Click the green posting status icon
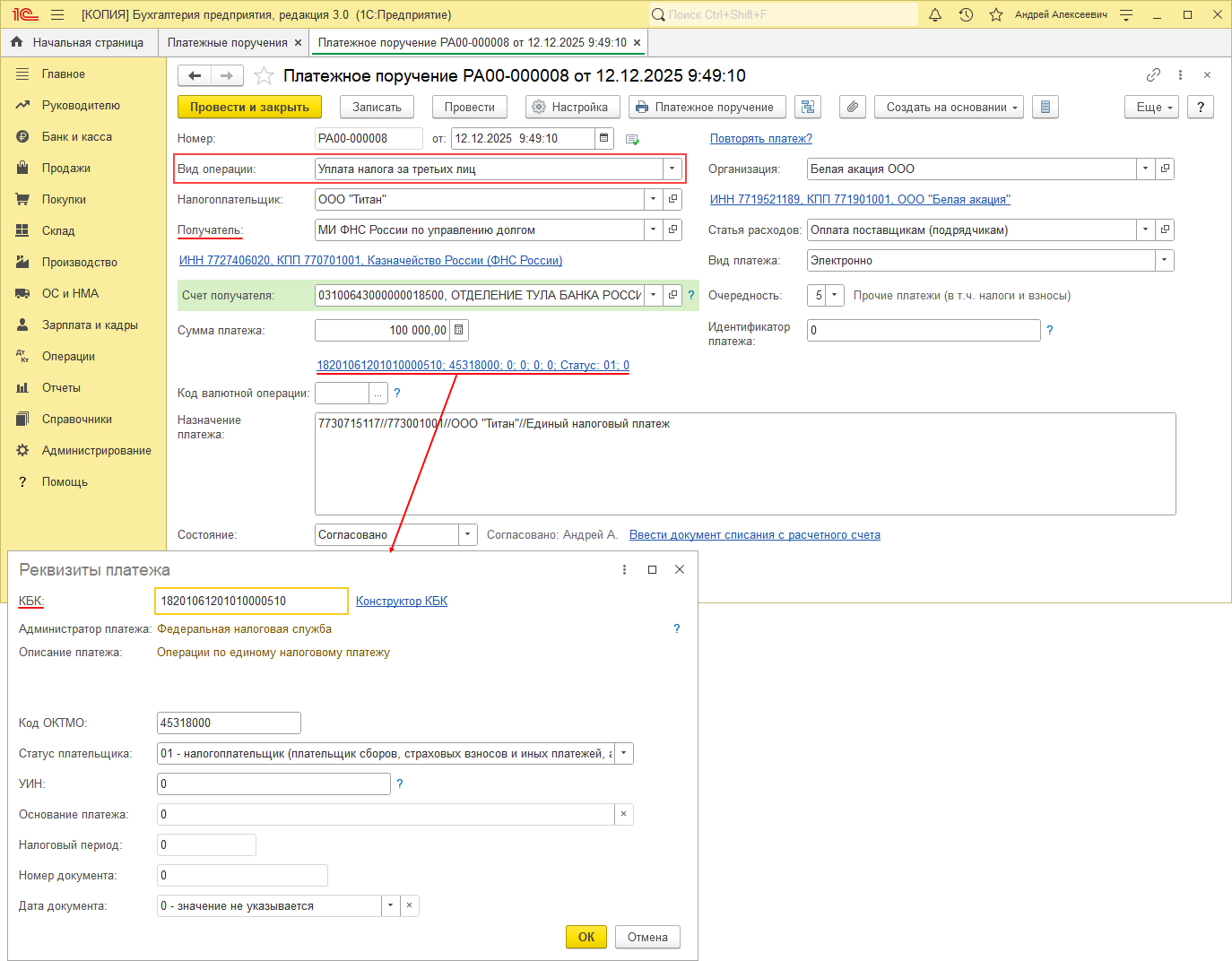This screenshot has height=961, width=1232. pyautogui.click(x=632, y=139)
